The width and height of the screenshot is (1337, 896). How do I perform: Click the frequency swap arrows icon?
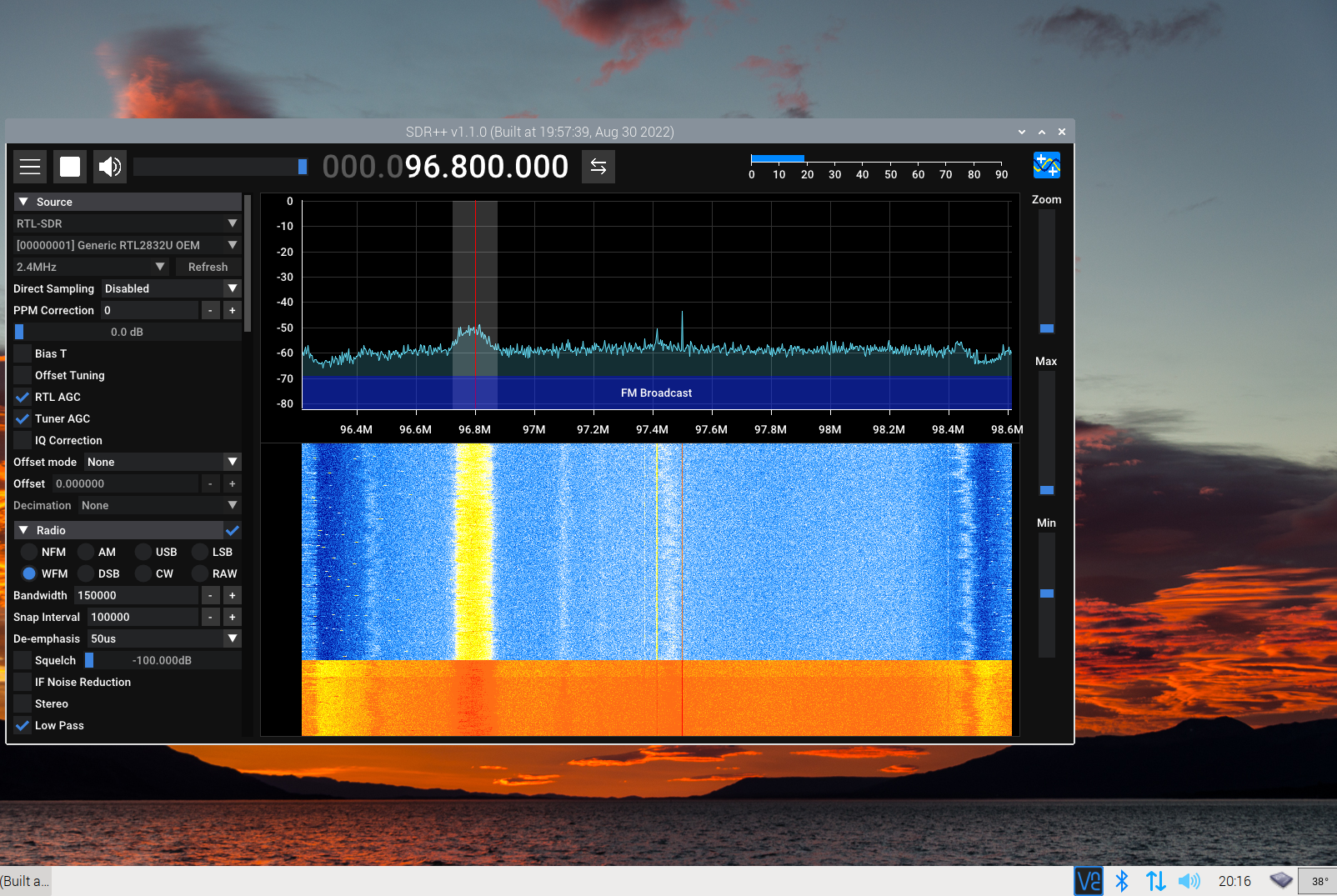click(x=598, y=167)
